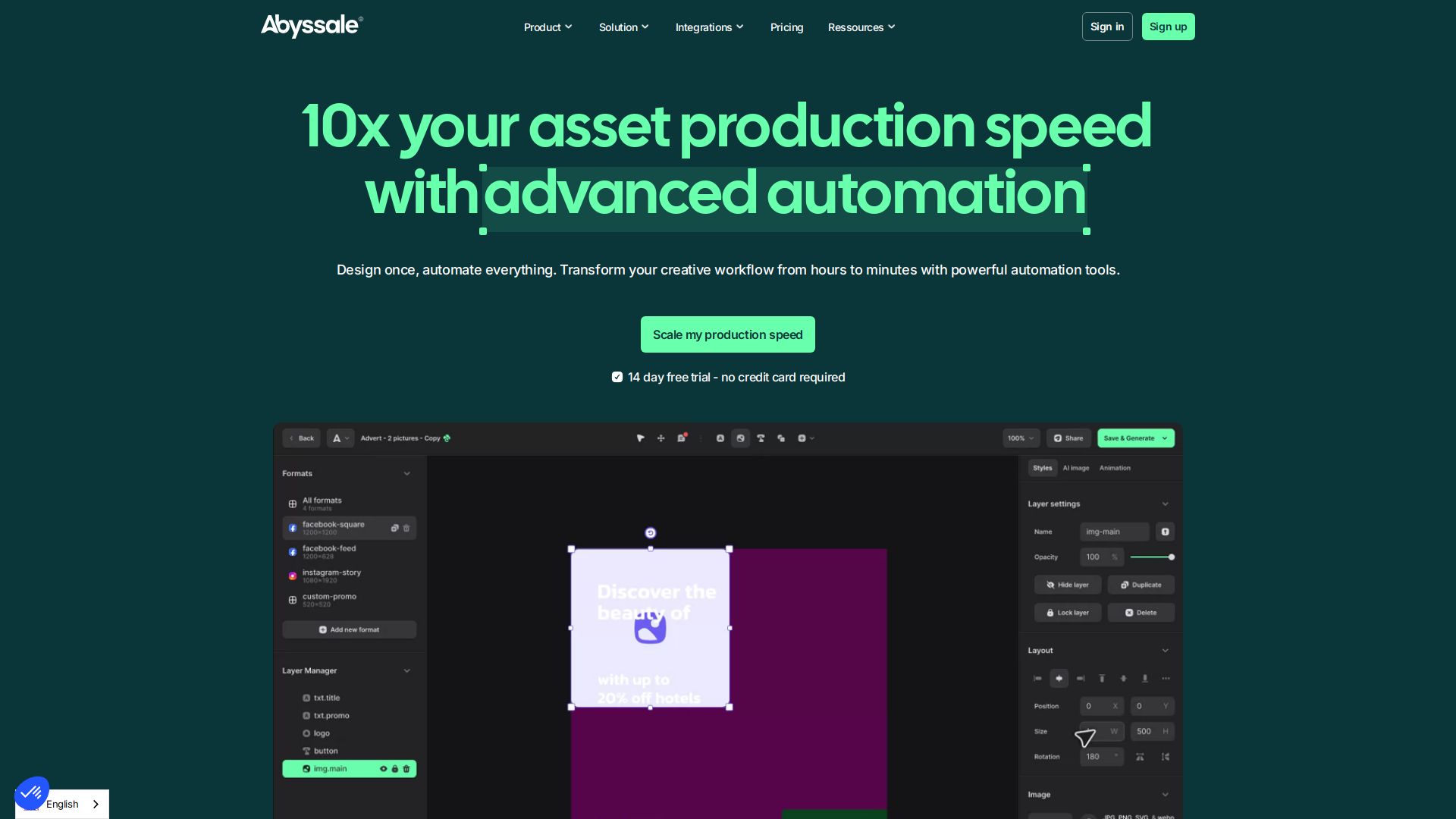Click the image tool icon in toolbar
This screenshot has width=1456, height=819.
[x=741, y=438]
